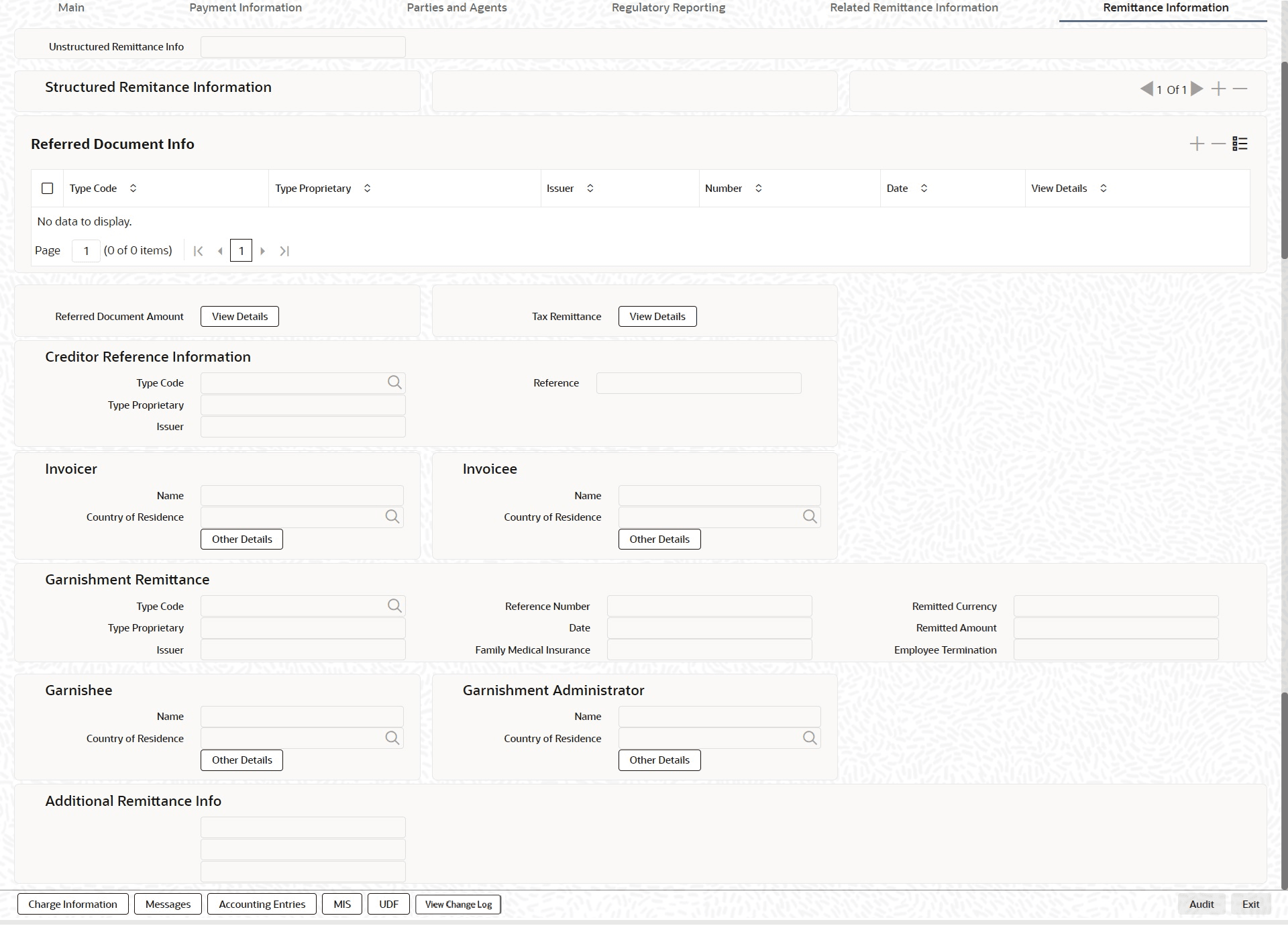Image resolution: width=1288 pixels, height=926 pixels.
Task: Click the vertical scrollbar on the right
Action: coord(1284,161)
